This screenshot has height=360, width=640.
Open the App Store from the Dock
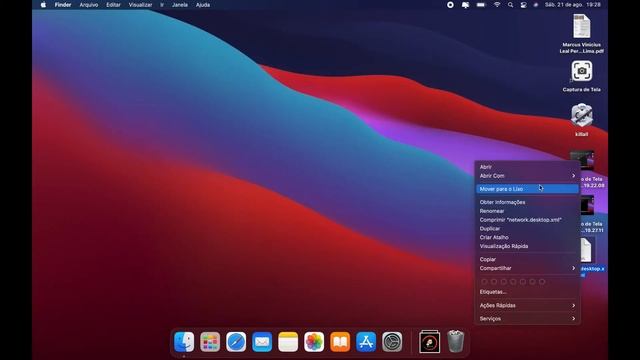coord(366,342)
